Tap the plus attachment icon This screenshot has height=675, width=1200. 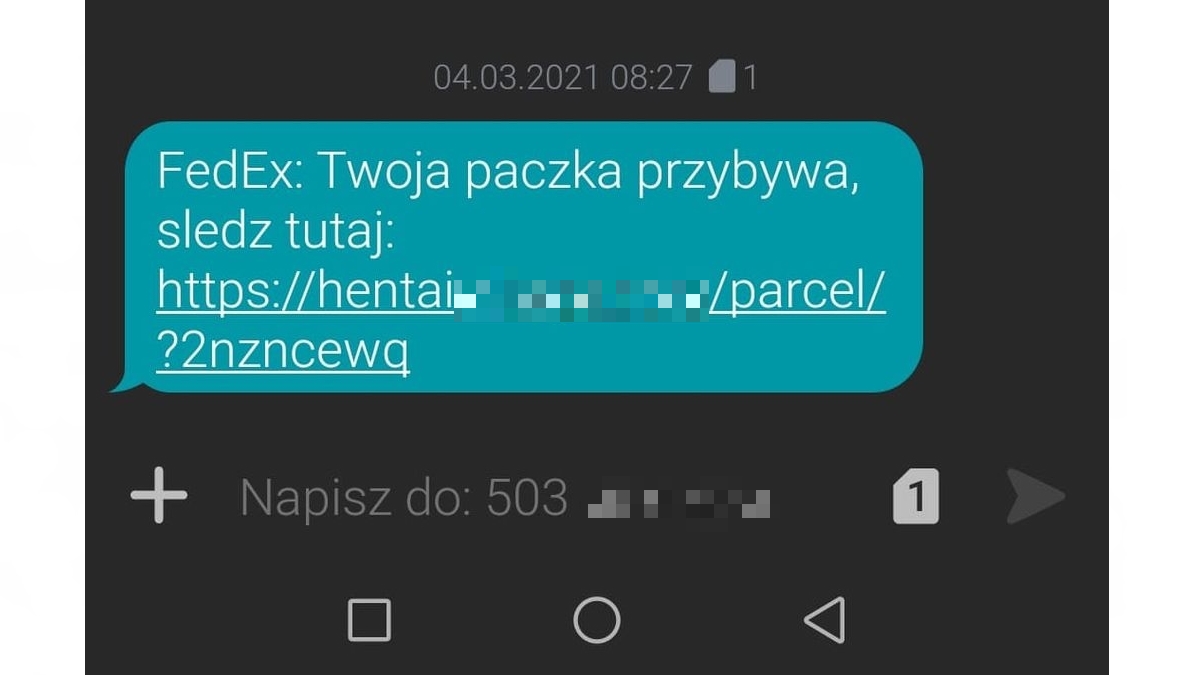click(x=159, y=495)
